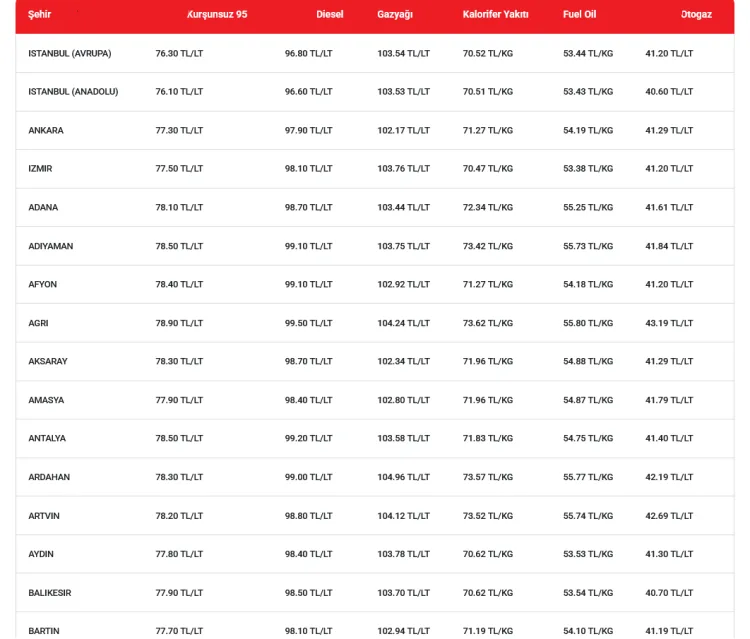
Task: Click the AKSARAY city name
Action: pyautogui.click(x=48, y=361)
